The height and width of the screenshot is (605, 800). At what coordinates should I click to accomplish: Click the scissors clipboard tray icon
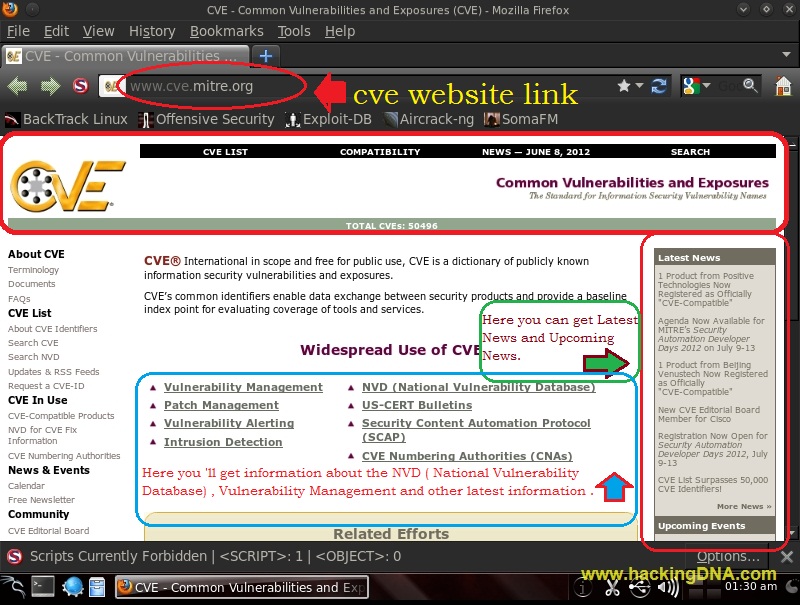[612, 588]
